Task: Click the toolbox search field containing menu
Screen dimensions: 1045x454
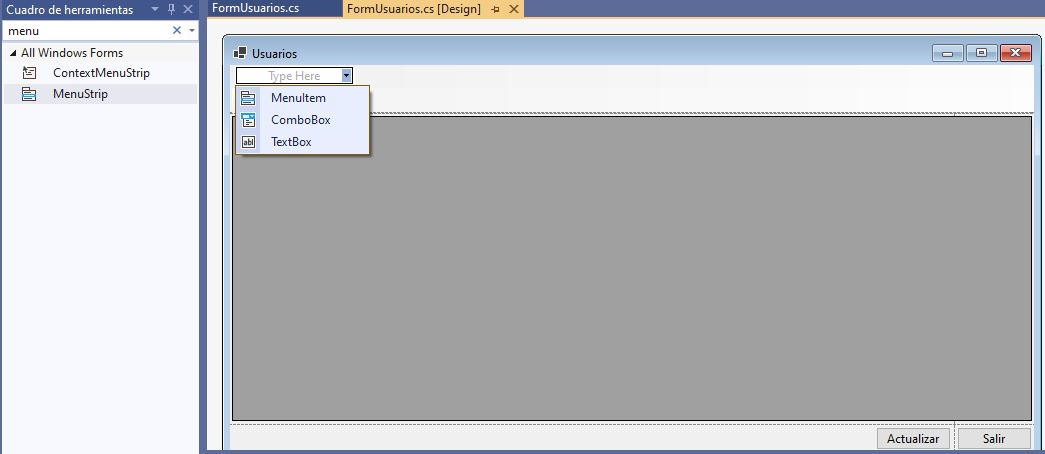Action: click(87, 31)
